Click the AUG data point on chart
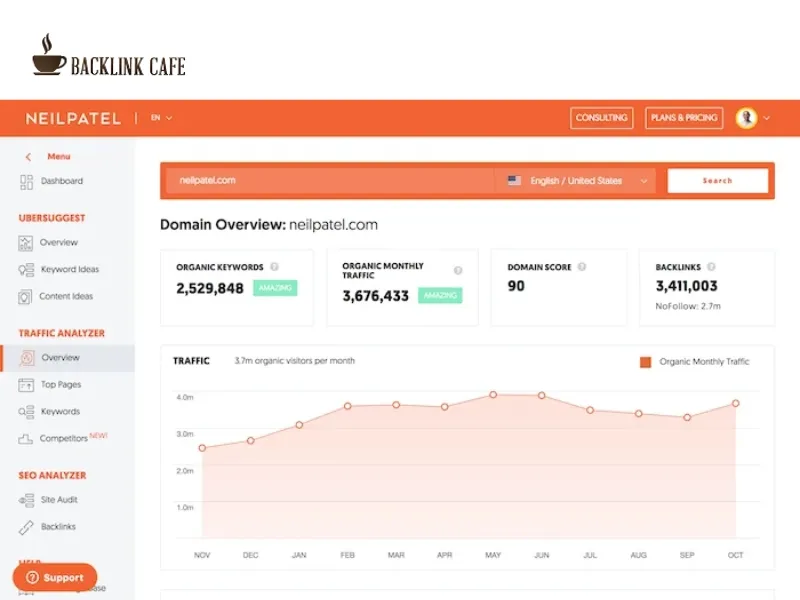The image size is (800, 600). (639, 414)
